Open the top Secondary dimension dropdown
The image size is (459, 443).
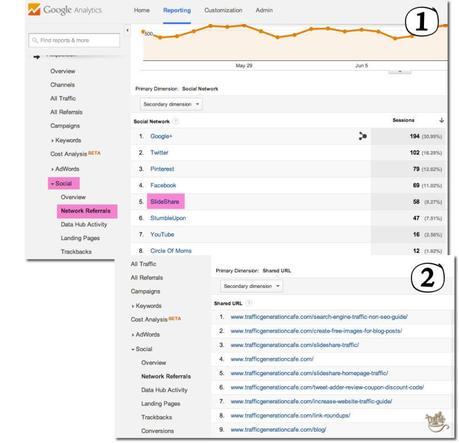click(x=171, y=104)
